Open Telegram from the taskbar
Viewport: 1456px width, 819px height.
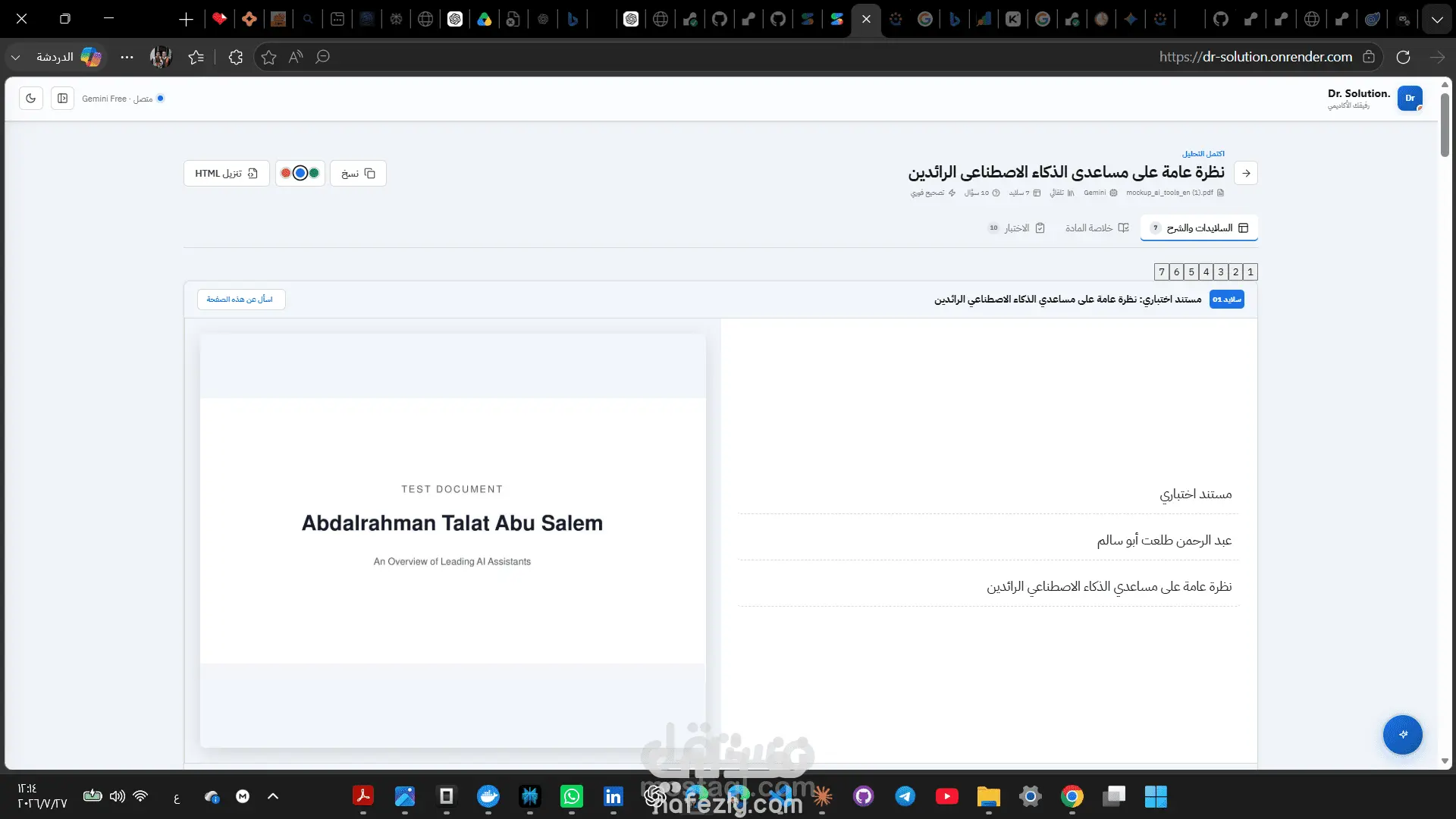[905, 796]
